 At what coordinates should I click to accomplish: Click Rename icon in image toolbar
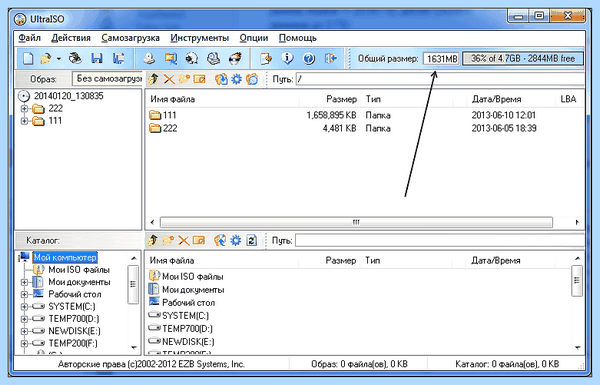pyautogui.click(x=199, y=79)
